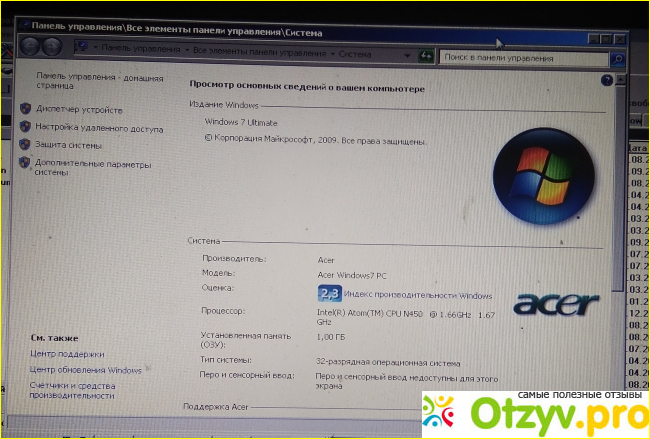Click the Back navigation arrow button
This screenshot has height=439, width=650.
coord(28,46)
